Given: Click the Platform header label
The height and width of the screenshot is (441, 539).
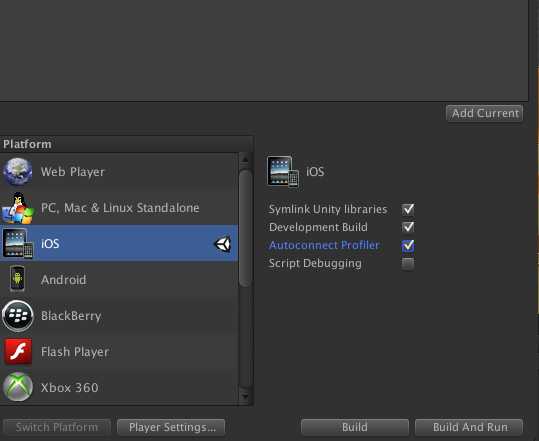Looking at the screenshot, I should tap(27, 144).
